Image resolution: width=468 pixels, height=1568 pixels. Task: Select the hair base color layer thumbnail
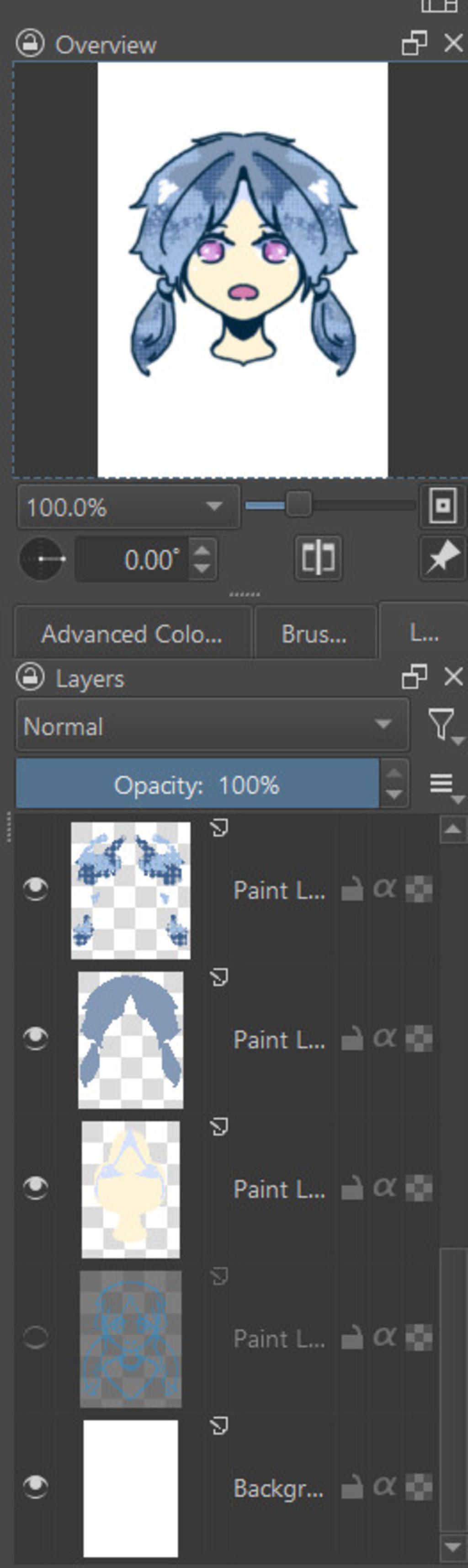click(130, 1039)
